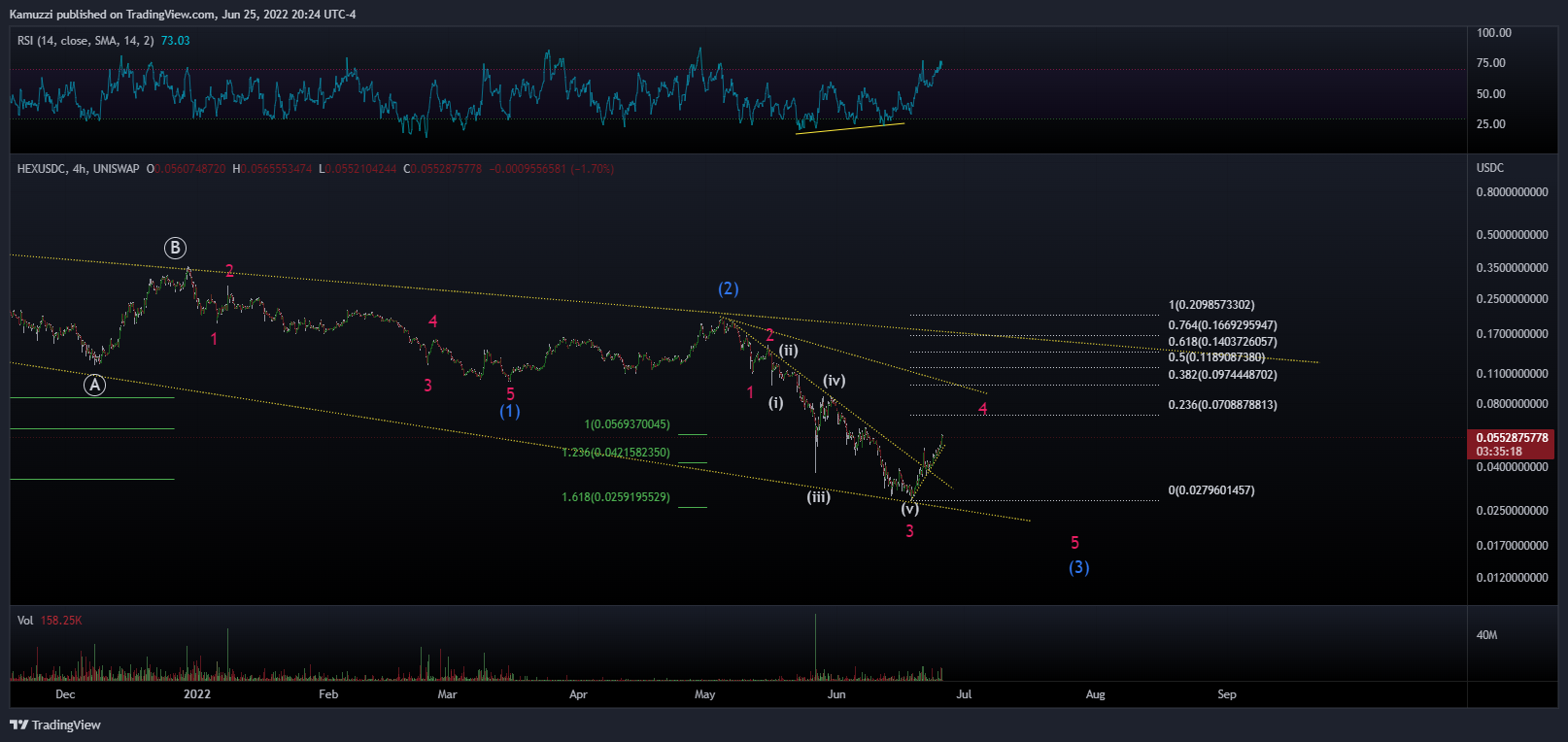Click the Kamuzzi published on TradingView.com header
Screen dimensions: 1568x742
pos(183,15)
